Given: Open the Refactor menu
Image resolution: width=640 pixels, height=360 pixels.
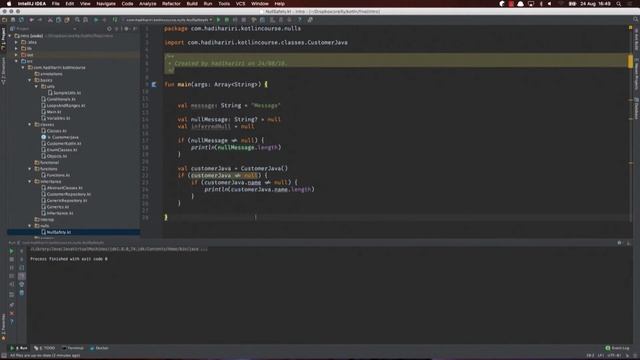Looking at the screenshot, I should [171, 4].
